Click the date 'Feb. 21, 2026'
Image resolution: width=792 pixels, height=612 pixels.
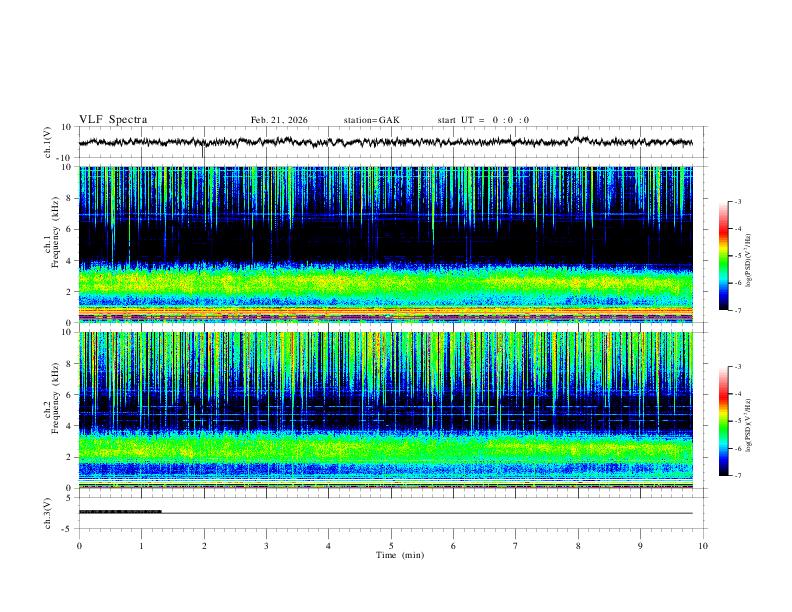point(279,120)
